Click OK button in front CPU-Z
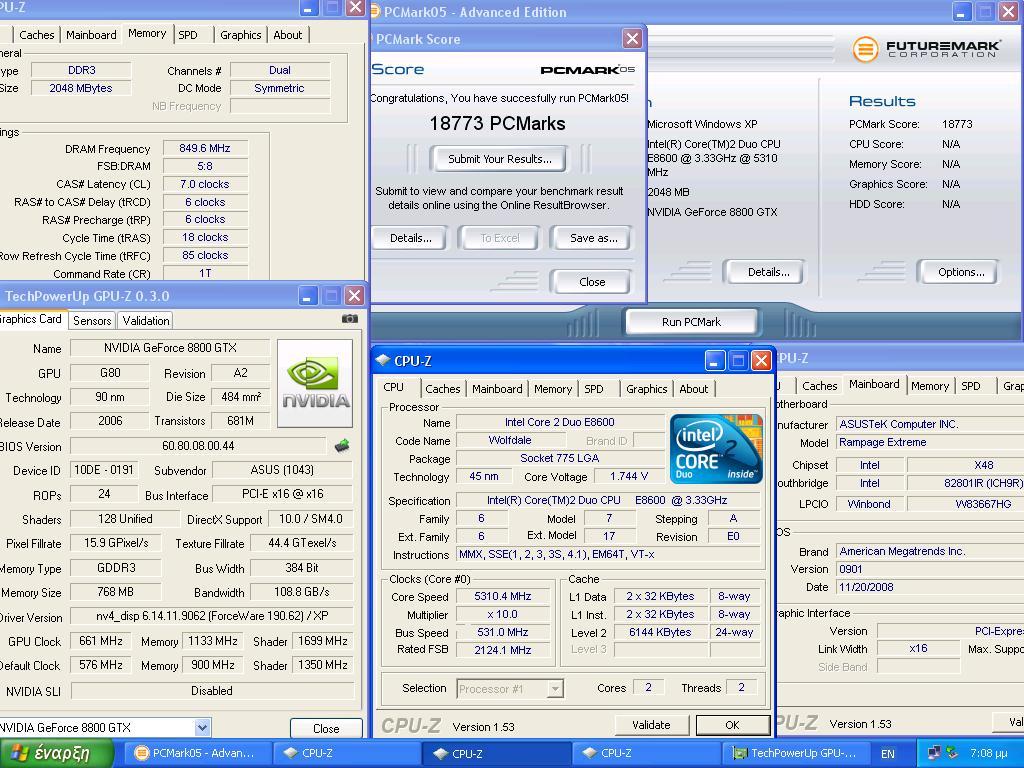 coord(732,725)
